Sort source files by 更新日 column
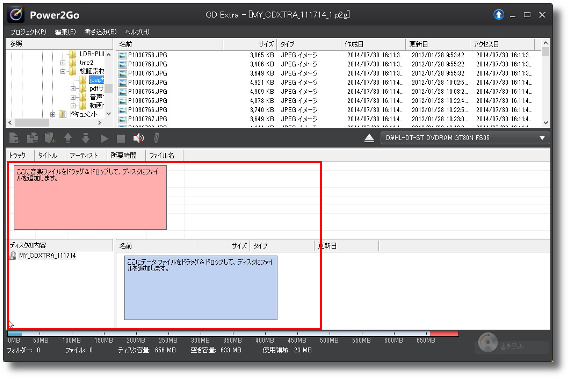This screenshot has height=379, width=570. tap(438, 44)
